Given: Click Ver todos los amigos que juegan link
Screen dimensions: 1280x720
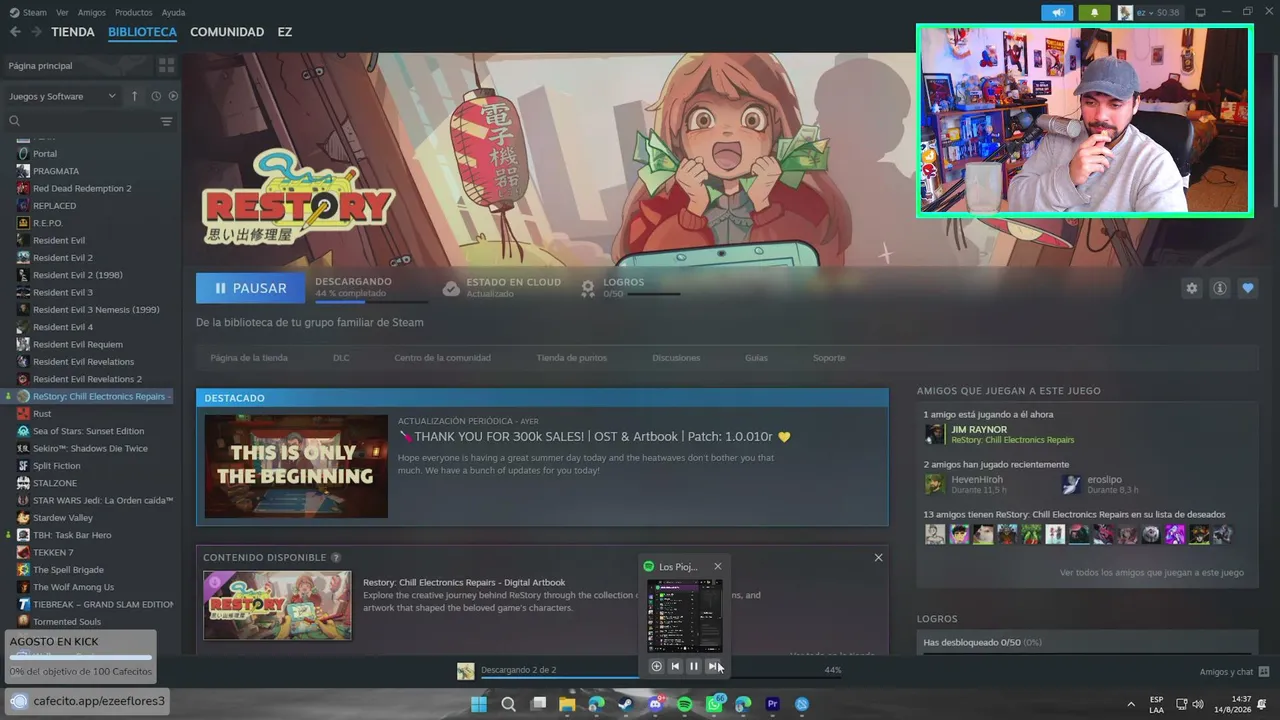Looking at the screenshot, I should tap(1152, 573).
